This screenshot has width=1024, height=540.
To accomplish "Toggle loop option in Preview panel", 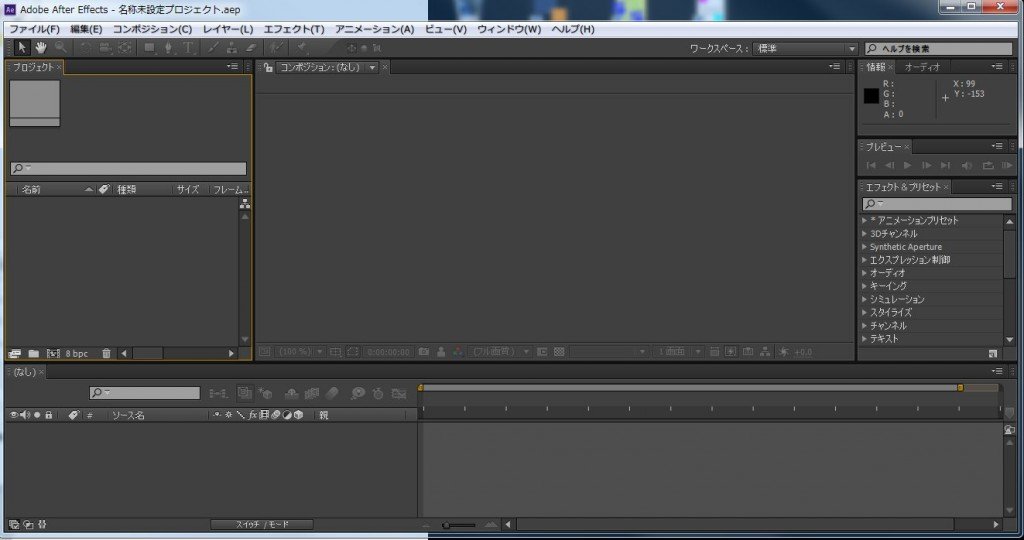I will [x=987, y=165].
